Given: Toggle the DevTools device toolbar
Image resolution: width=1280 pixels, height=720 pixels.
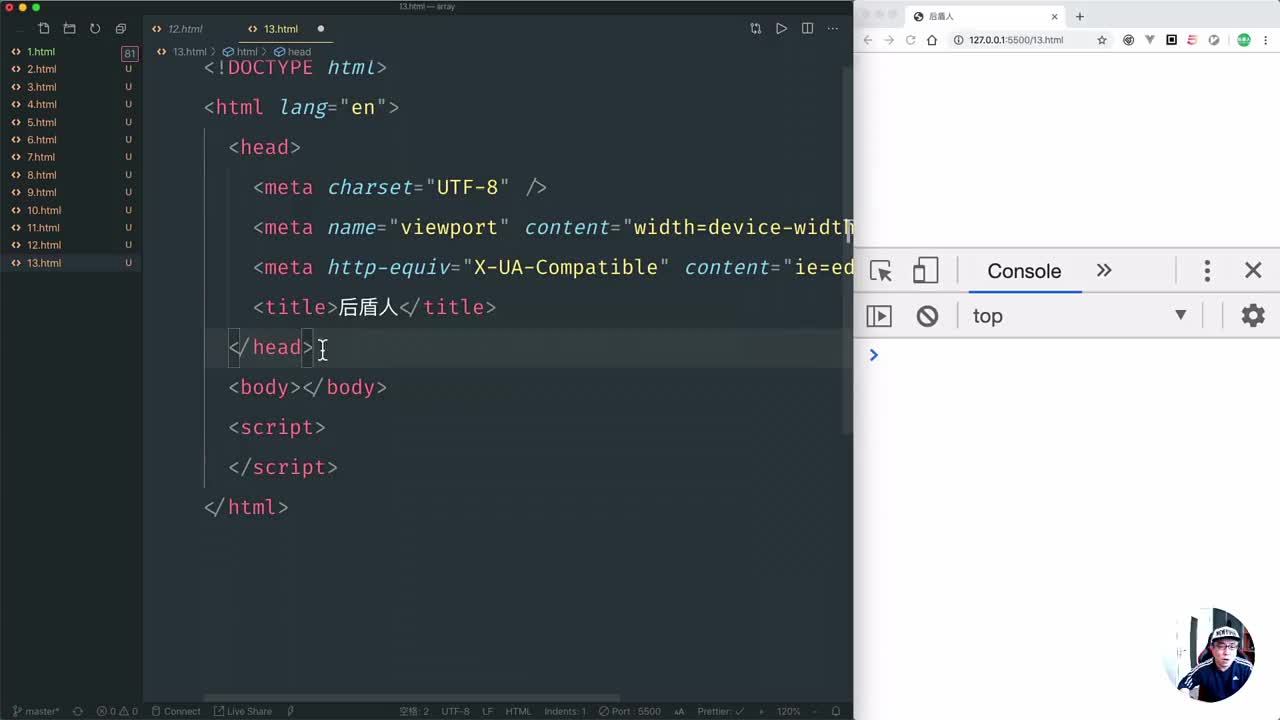Looking at the screenshot, I should point(926,271).
